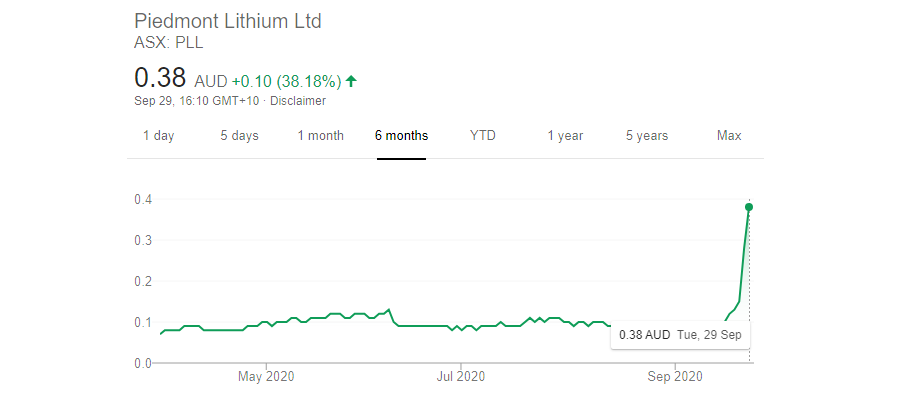Click the active 6 months tab
915x404 pixels.
coord(401,136)
